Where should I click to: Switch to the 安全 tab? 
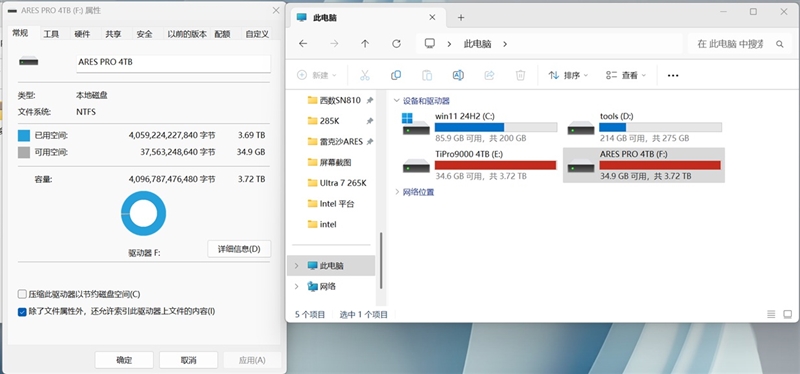pos(144,34)
